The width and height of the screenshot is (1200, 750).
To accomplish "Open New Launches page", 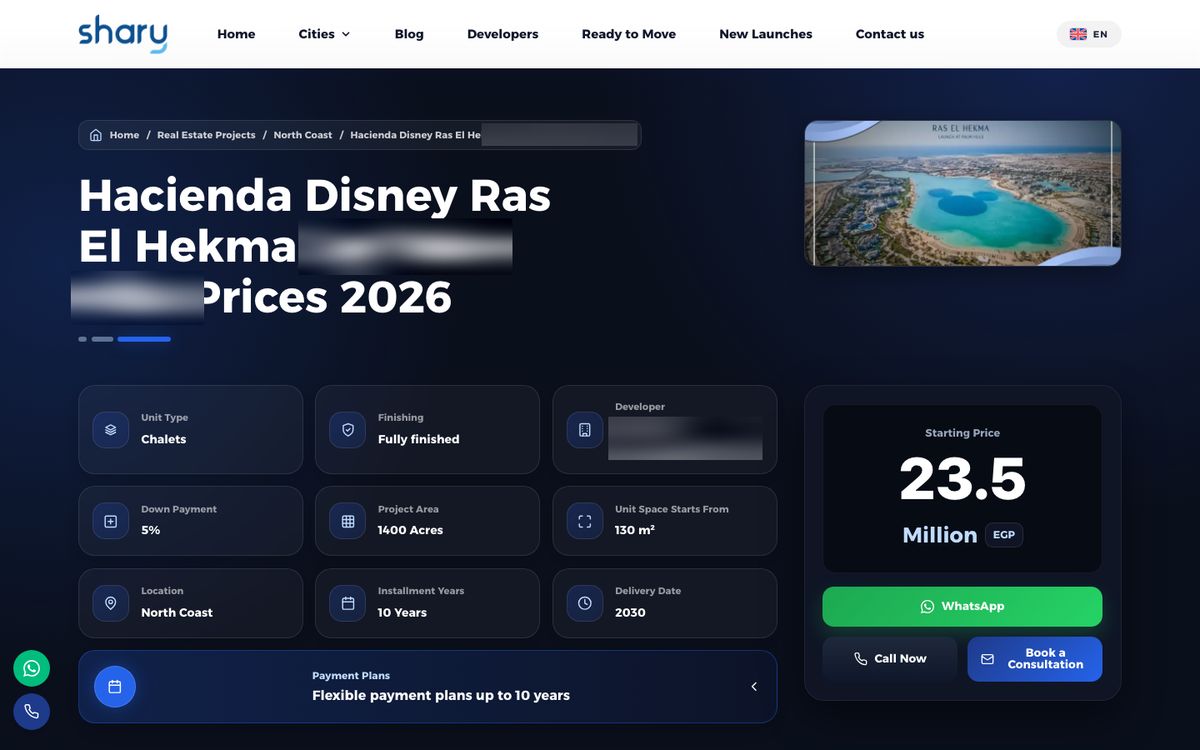I will click(766, 34).
